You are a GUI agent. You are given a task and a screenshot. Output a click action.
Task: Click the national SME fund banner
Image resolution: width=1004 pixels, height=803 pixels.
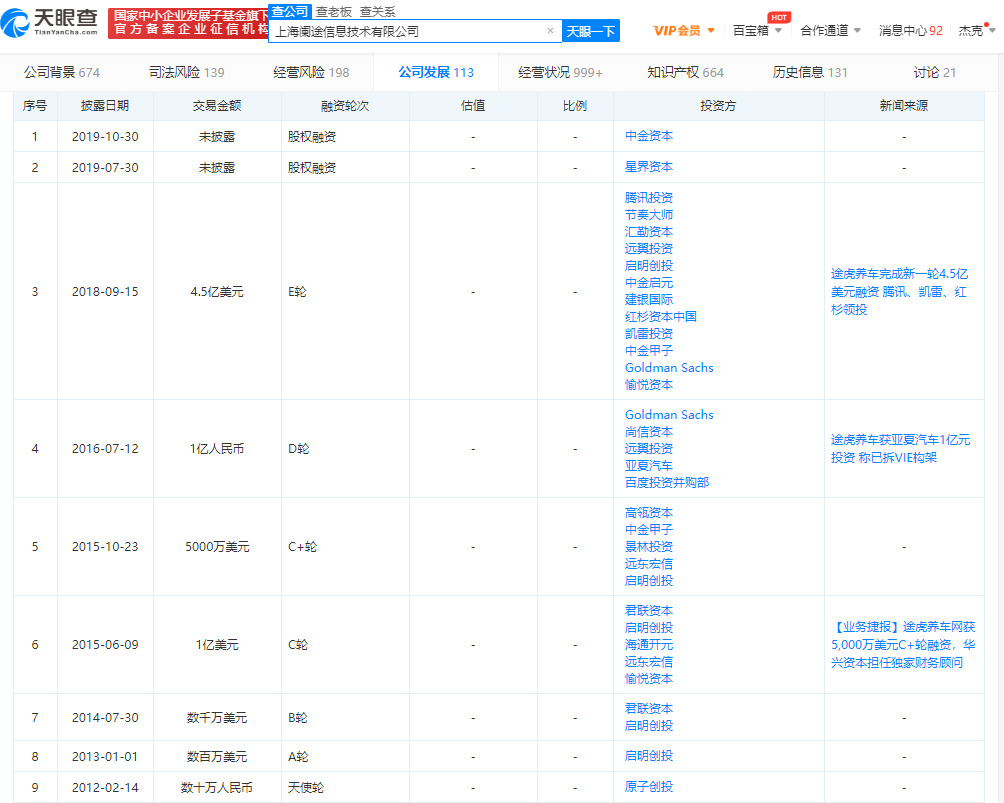tap(188, 23)
